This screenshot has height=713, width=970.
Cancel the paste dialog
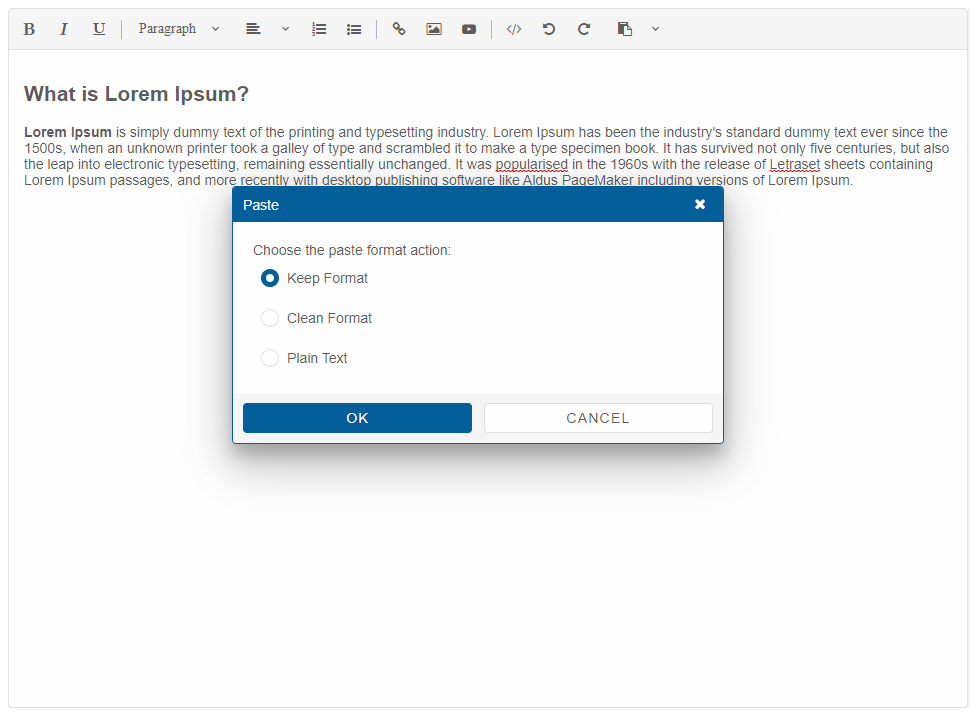click(597, 417)
